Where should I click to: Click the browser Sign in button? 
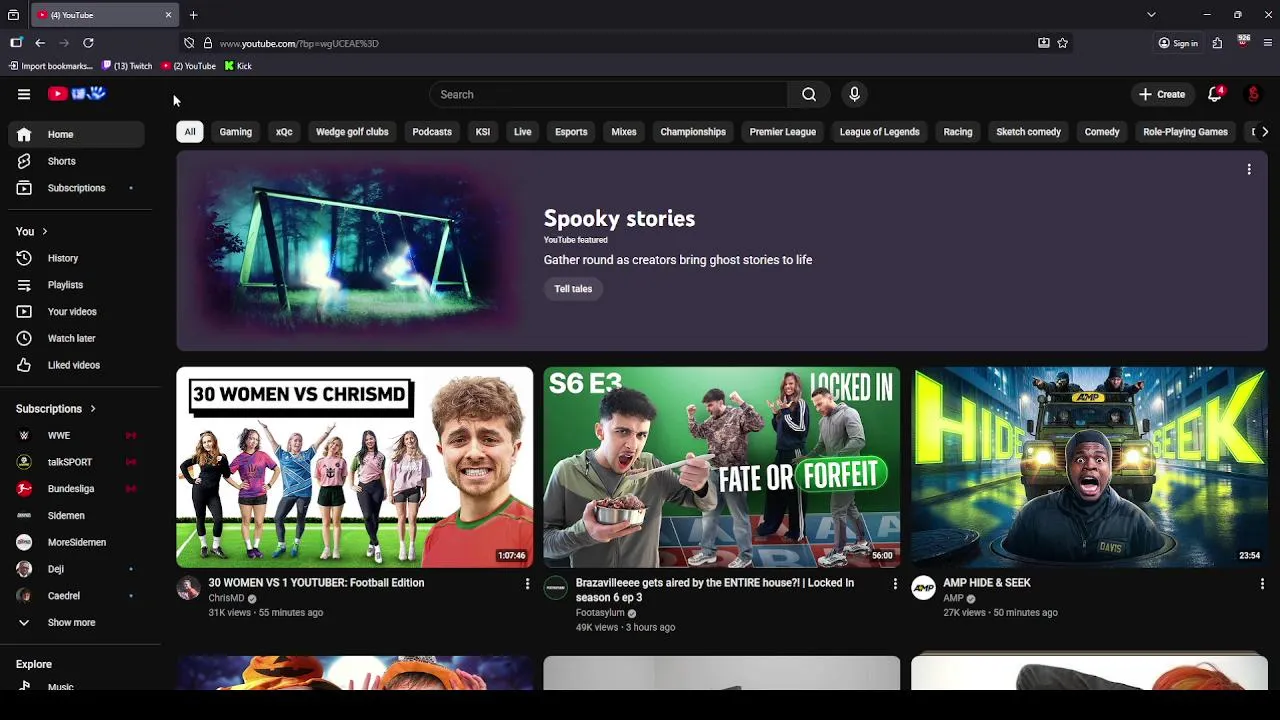pyautogui.click(x=1178, y=43)
